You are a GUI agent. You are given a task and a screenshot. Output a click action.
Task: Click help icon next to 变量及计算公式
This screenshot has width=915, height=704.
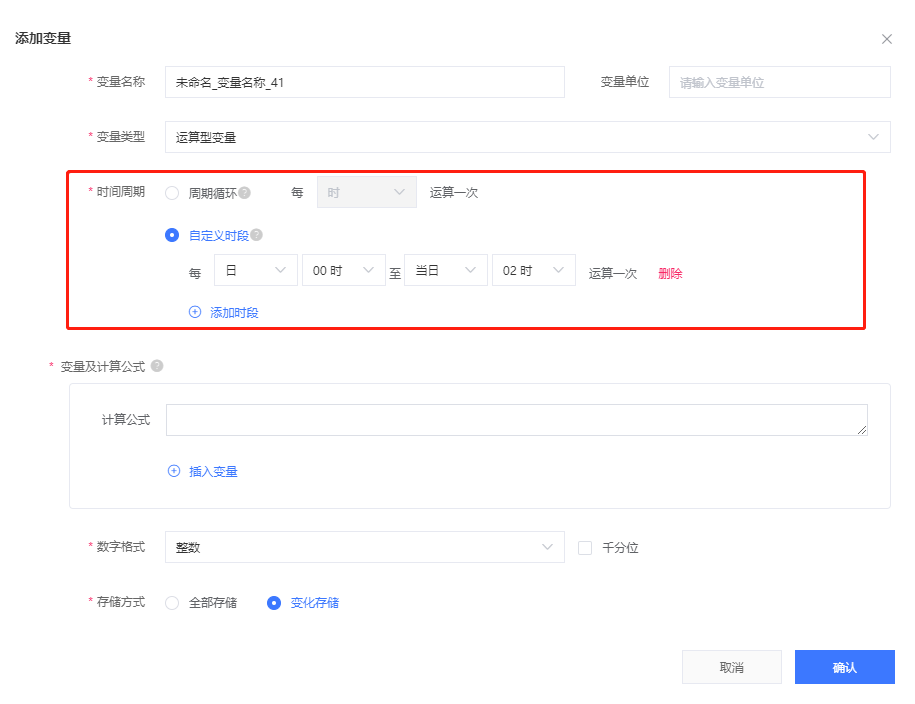(157, 366)
